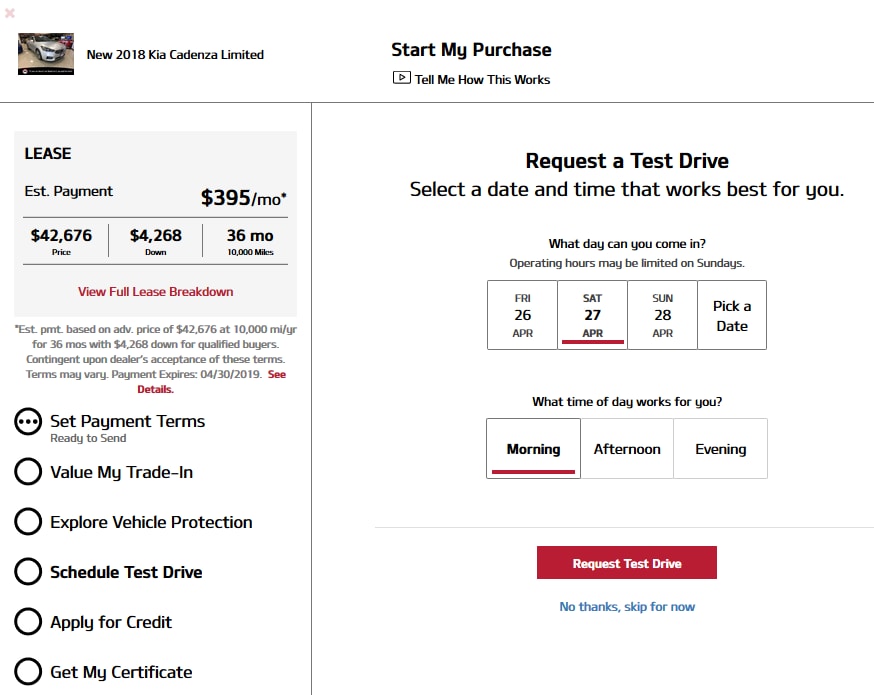Select the Morning time option
The width and height of the screenshot is (874, 695).
coord(533,449)
